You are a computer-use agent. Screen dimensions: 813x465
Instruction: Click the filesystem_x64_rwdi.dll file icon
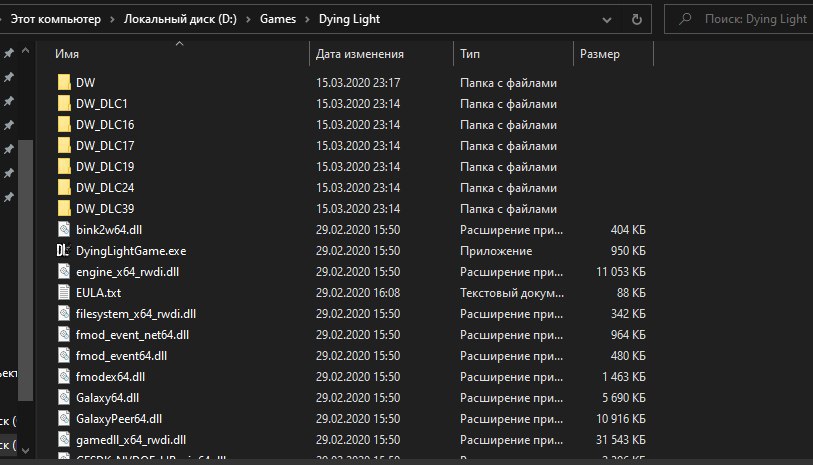pos(64,314)
